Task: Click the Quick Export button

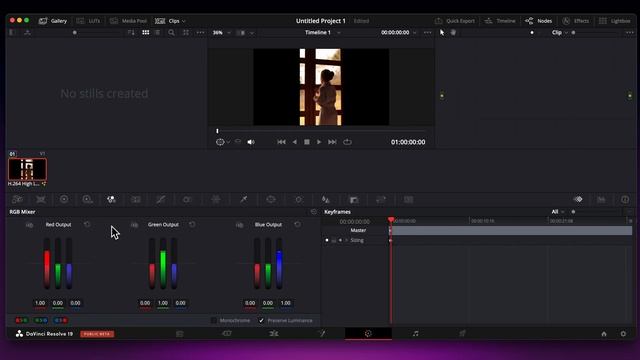Action: 454,21
